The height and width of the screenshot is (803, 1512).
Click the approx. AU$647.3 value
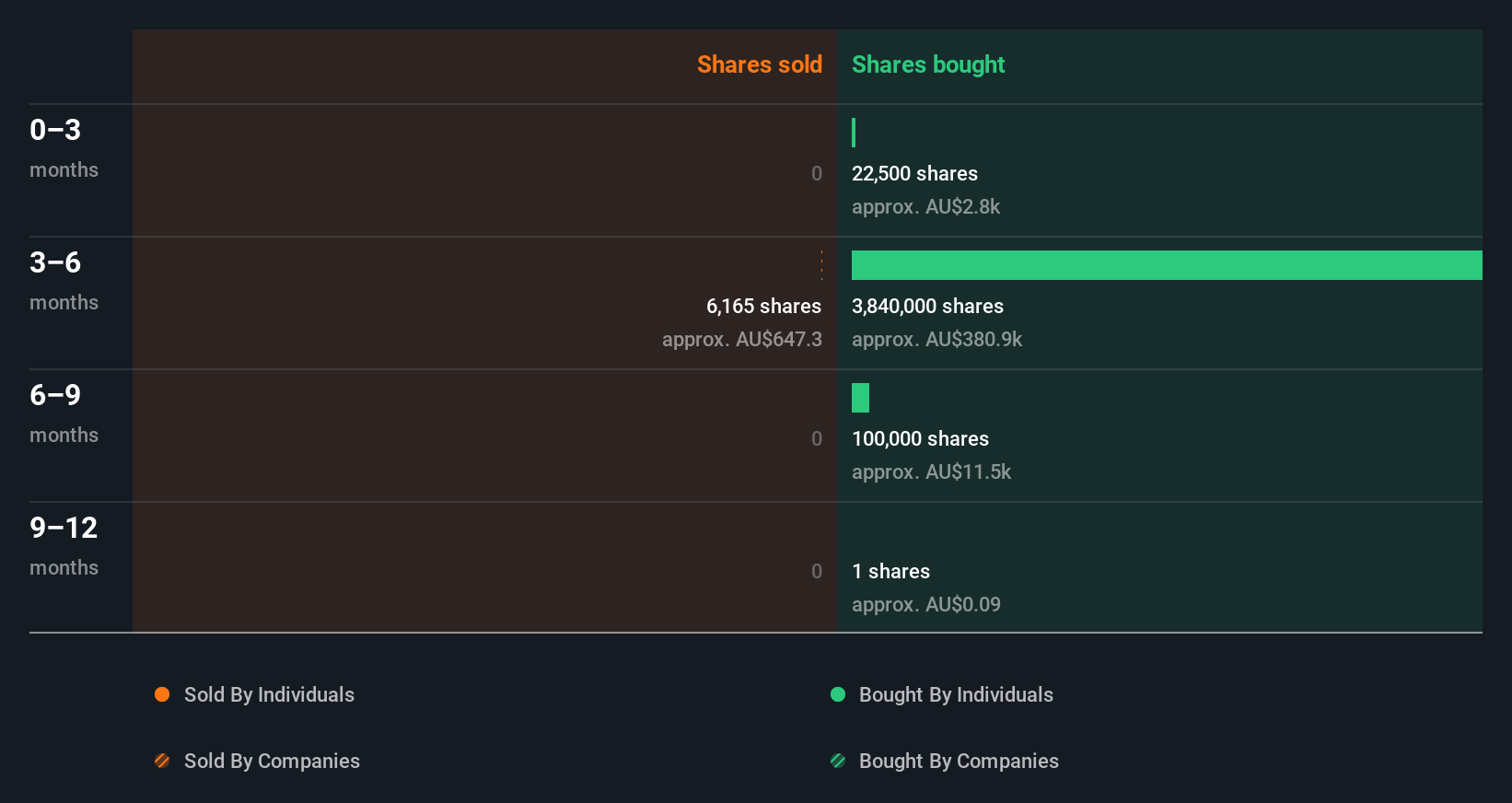(x=742, y=339)
